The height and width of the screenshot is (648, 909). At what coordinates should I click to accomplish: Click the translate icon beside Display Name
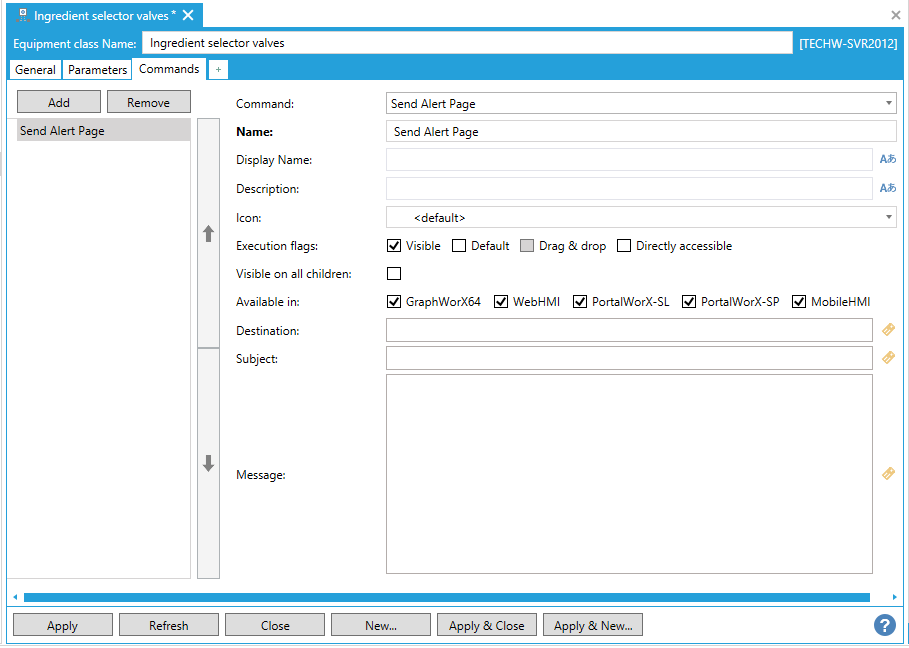pyautogui.click(x=887, y=160)
